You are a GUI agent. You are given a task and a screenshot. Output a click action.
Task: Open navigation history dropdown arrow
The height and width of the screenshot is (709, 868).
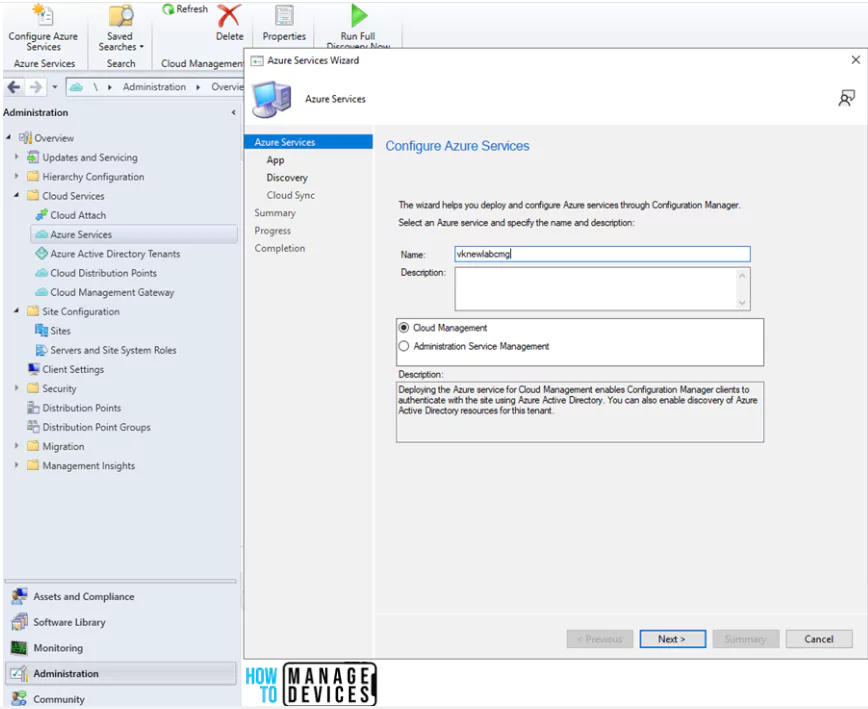[54, 87]
